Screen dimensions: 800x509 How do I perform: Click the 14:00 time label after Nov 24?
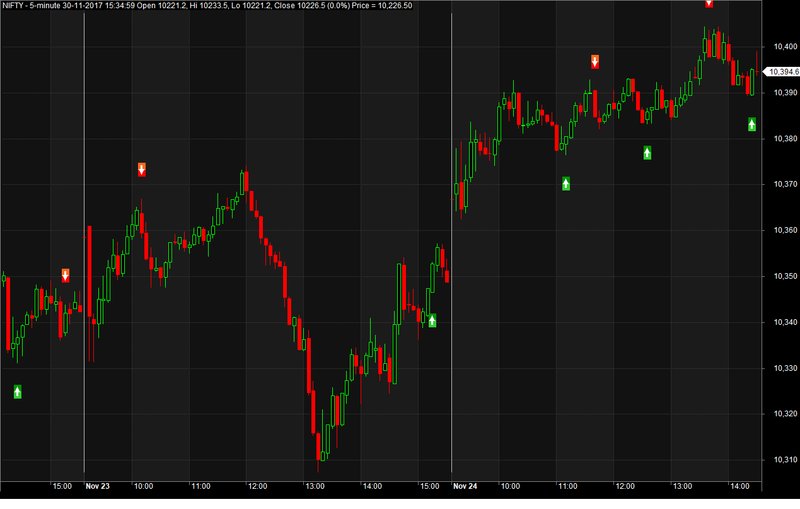[x=740, y=487]
